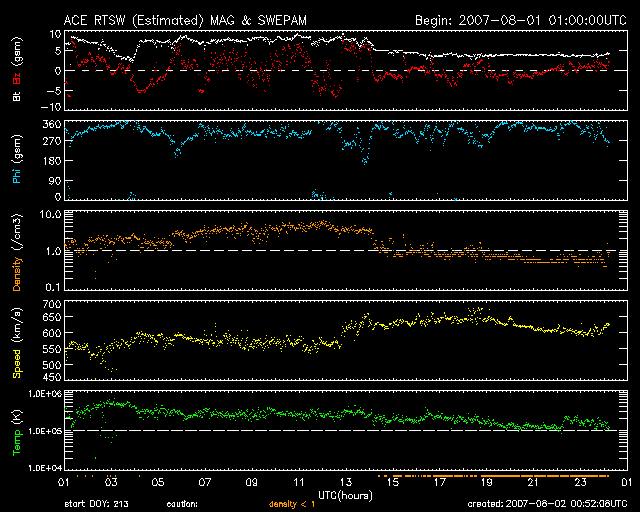Click the '09' hour label on time axis
This screenshot has width=640, height=512.
click(x=251, y=482)
